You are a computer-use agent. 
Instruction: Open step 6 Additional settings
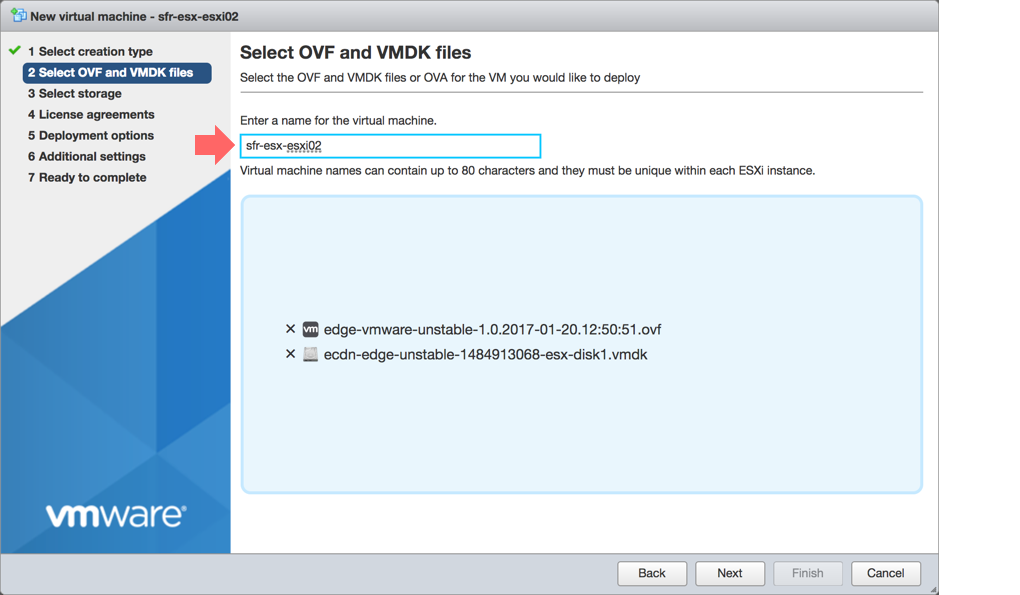pos(87,157)
